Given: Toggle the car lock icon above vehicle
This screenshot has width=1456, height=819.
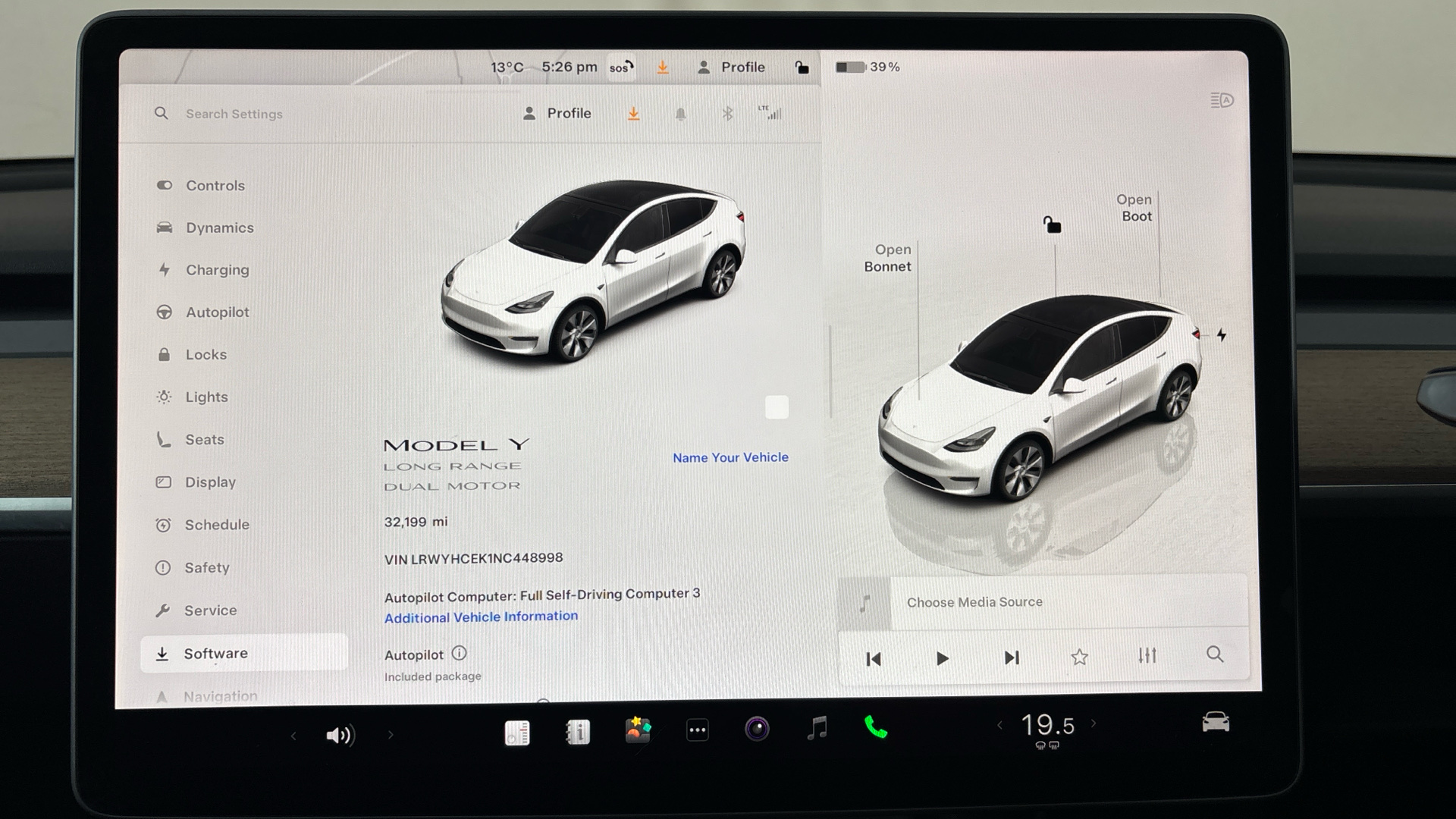Looking at the screenshot, I should point(1052,224).
